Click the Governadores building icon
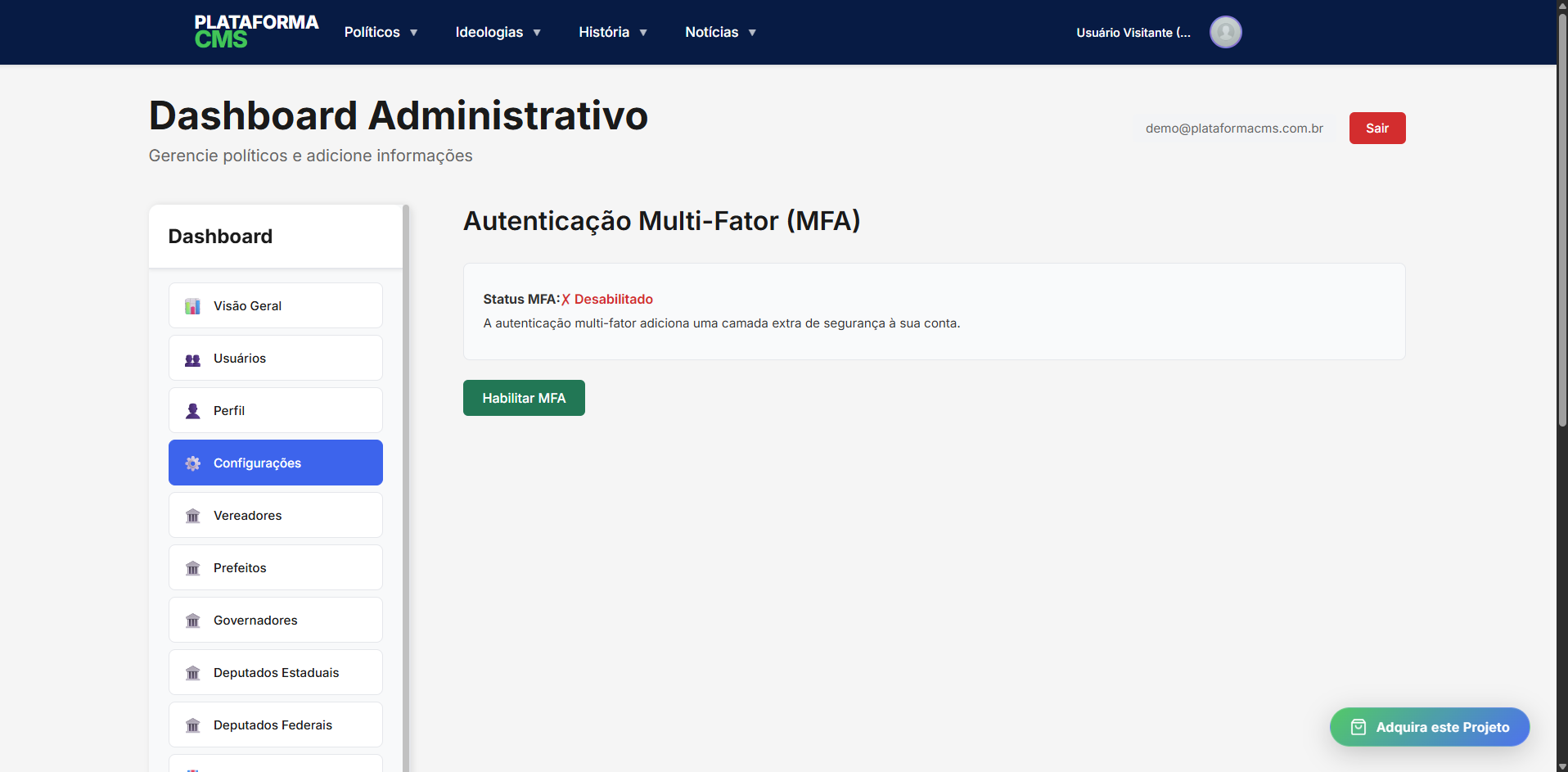The width and height of the screenshot is (1568, 772). [x=192, y=621]
